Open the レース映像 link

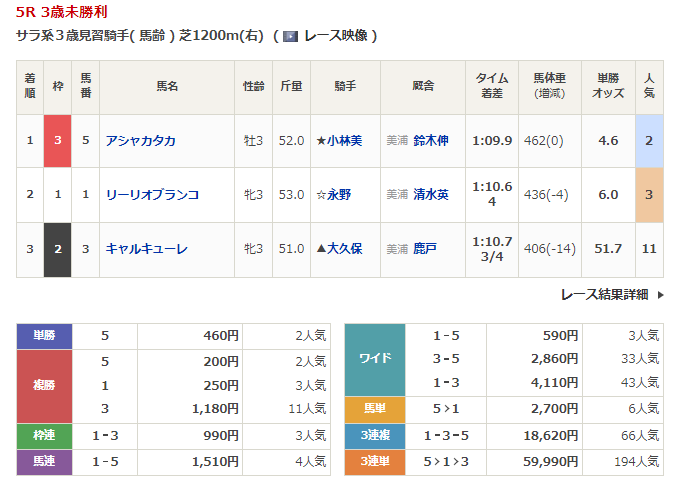335,36
